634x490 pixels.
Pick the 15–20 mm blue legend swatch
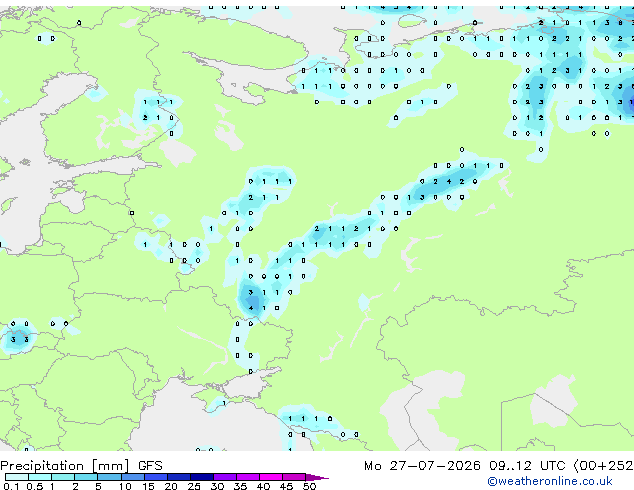156,477
